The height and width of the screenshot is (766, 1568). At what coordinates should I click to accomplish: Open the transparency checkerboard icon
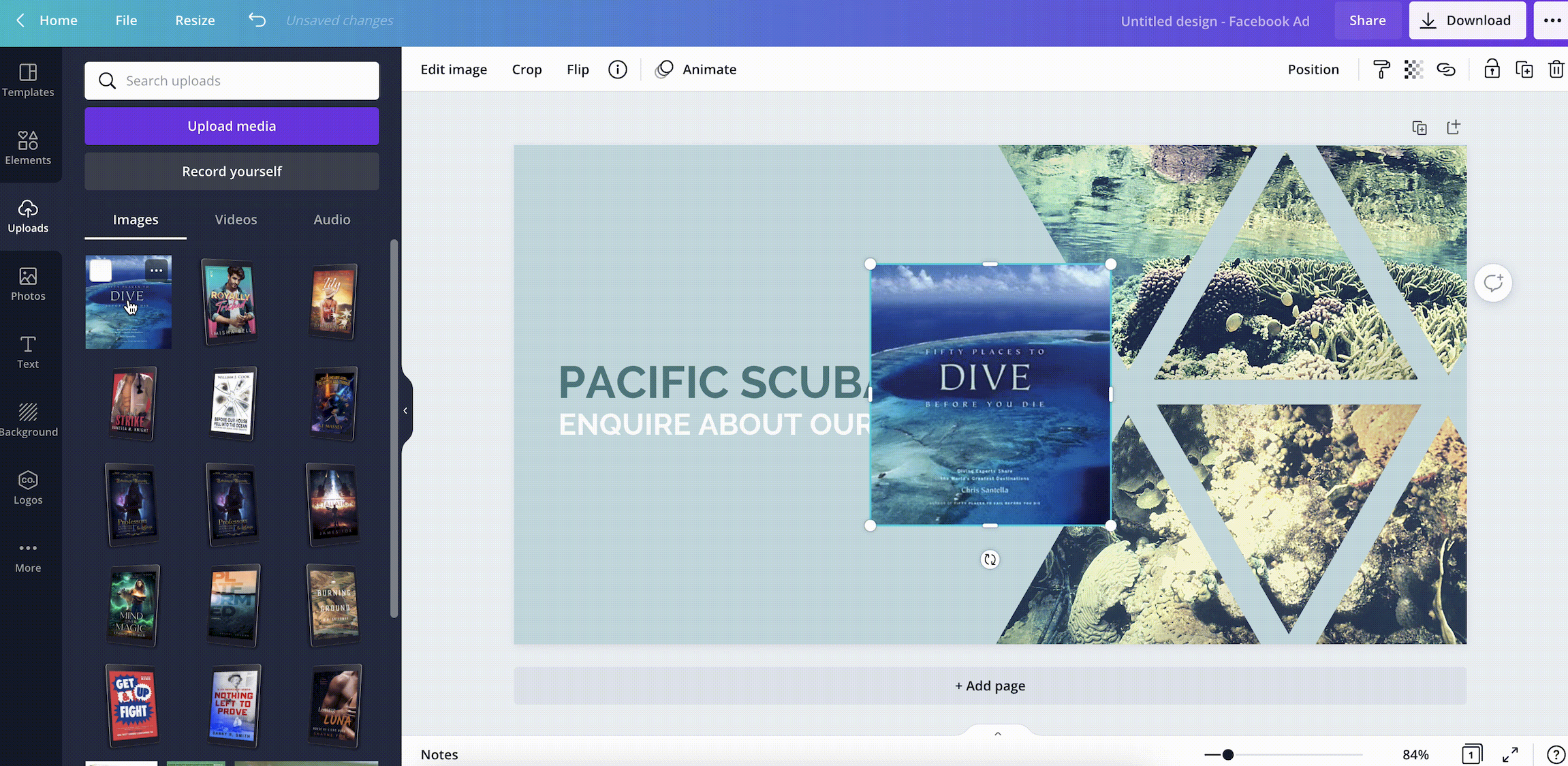(x=1413, y=70)
